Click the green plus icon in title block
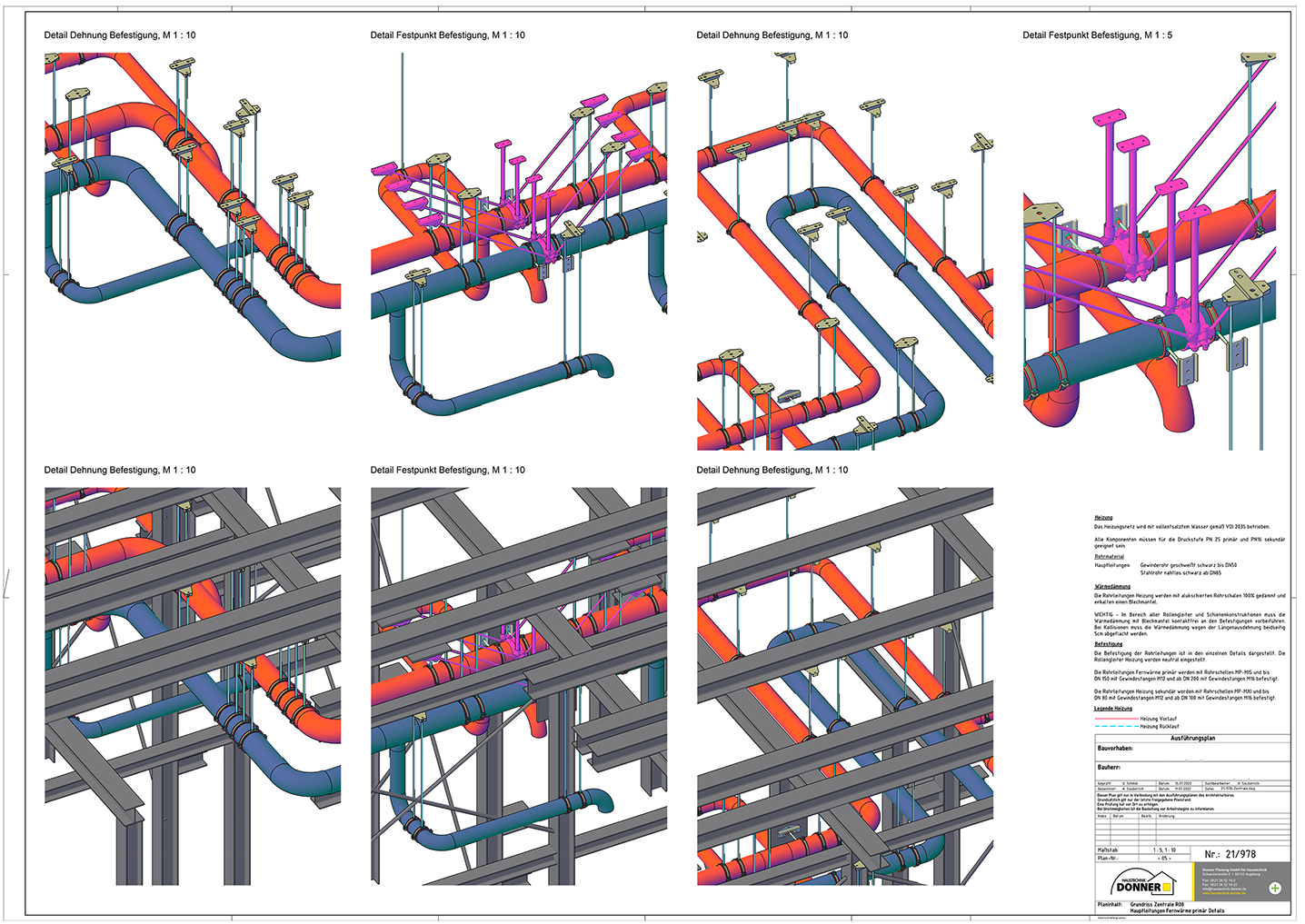 point(1274,888)
